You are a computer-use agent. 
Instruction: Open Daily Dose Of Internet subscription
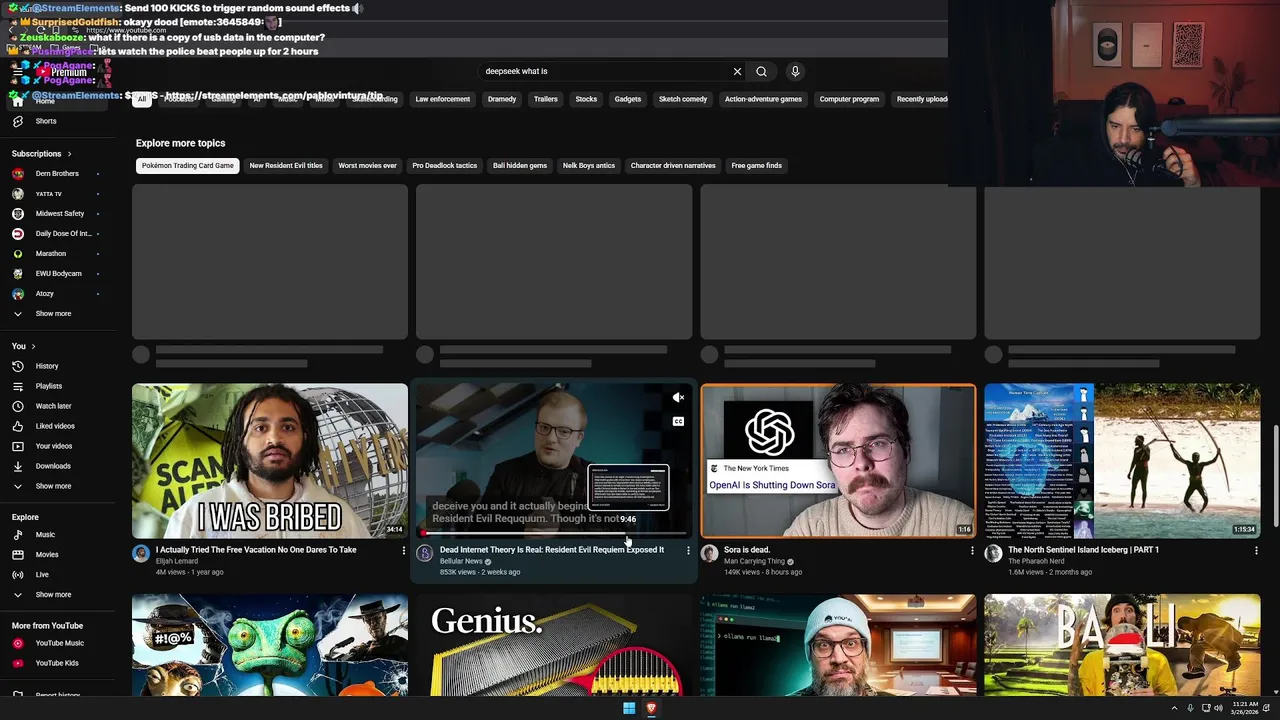coord(63,234)
